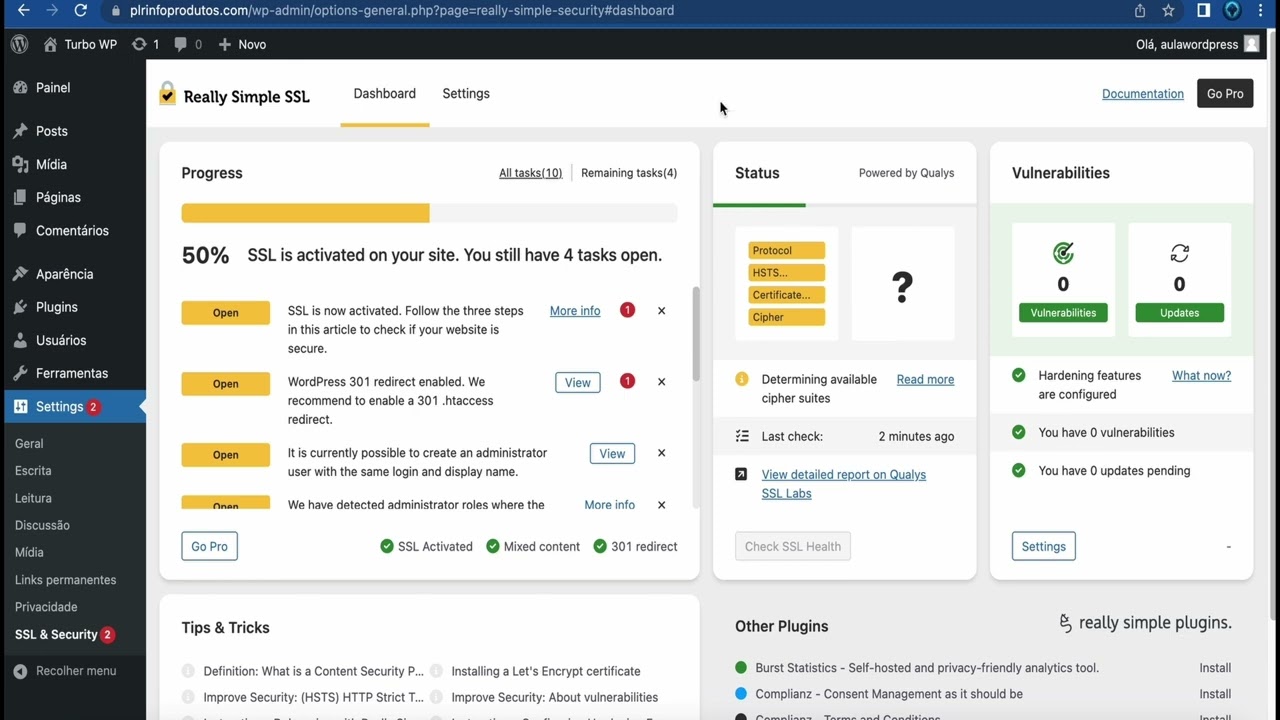
Task: Open the Ferramentas menu
Action: coord(73,373)
